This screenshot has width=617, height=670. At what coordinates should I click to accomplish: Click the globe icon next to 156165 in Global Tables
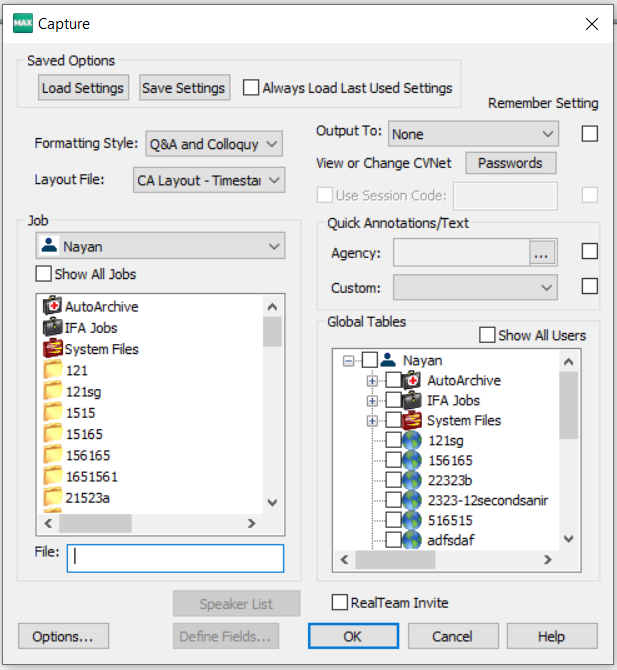412,460
